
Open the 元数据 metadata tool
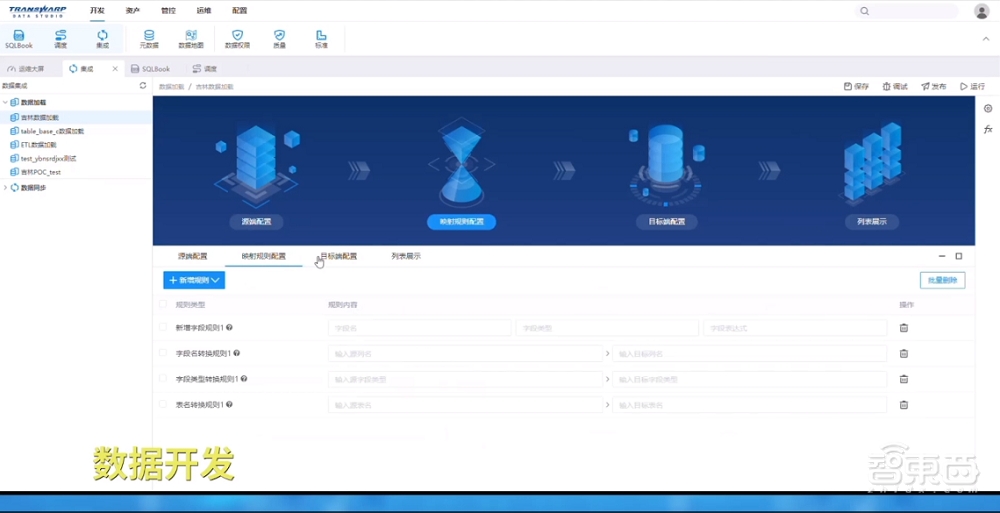click(149, 39)
